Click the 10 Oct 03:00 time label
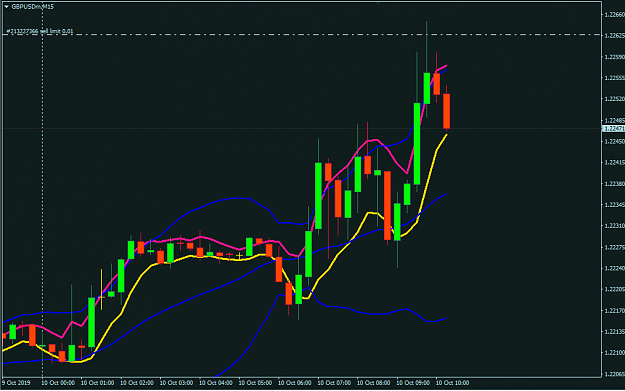 pos(176,383)
